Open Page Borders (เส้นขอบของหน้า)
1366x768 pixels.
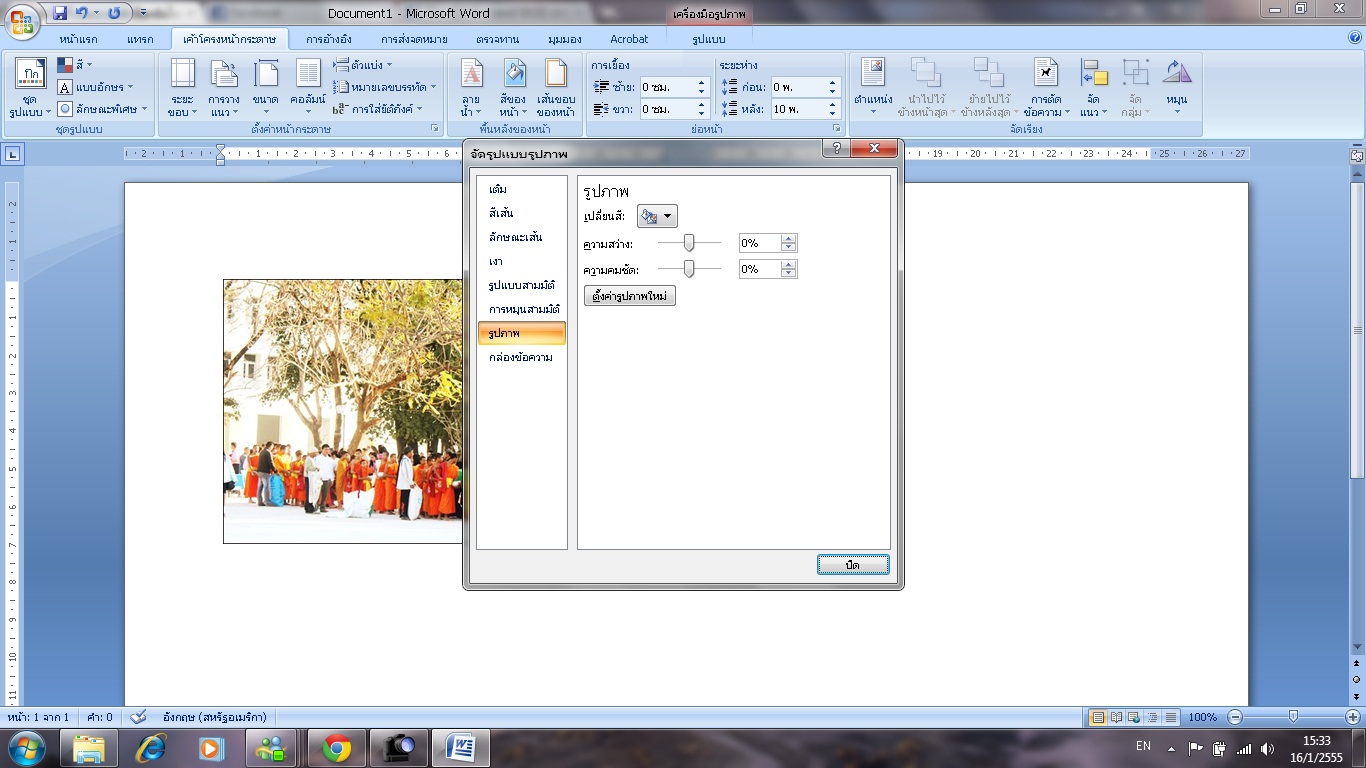click(556, 88)
